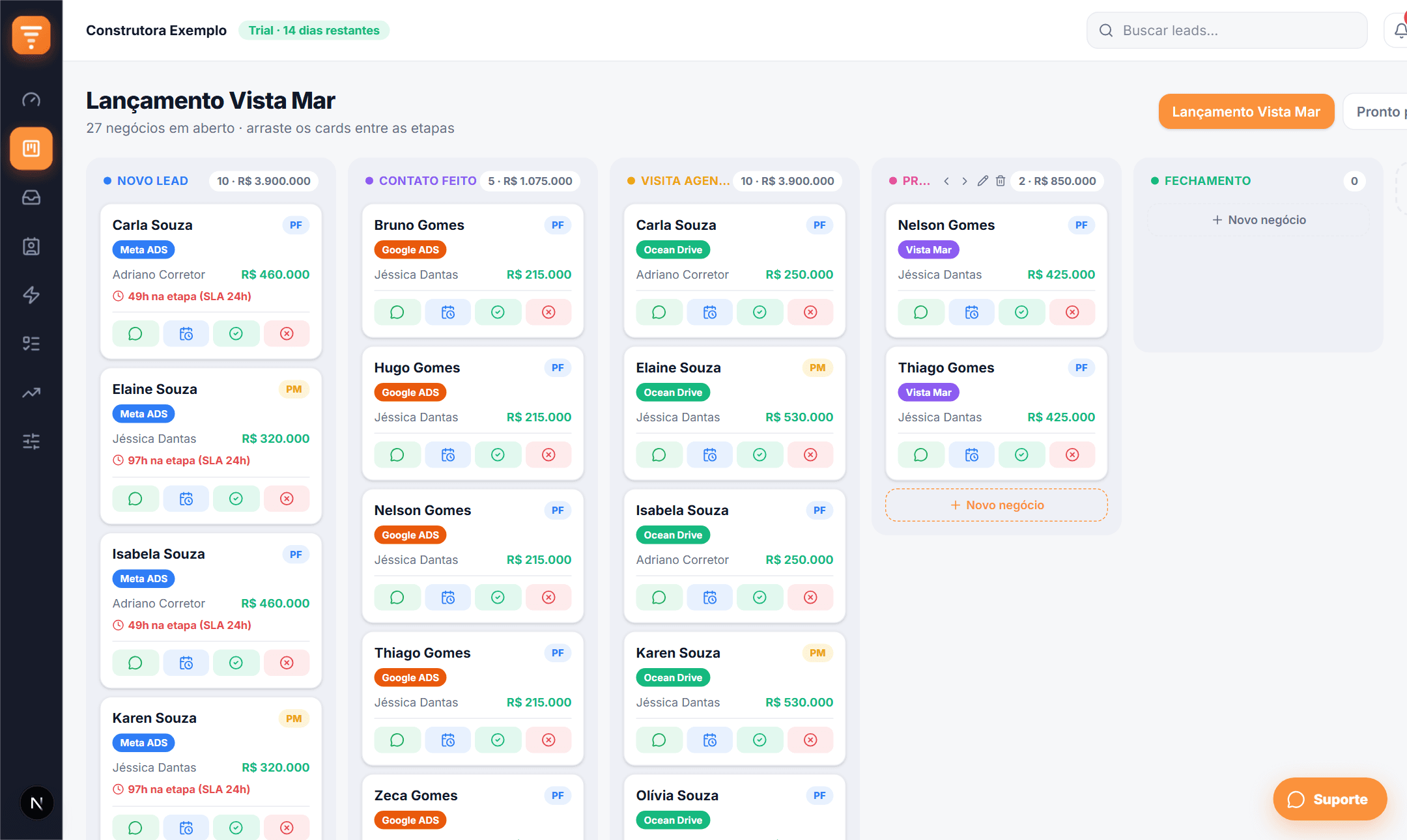The height and width of the screenshot is (840, 1407).
Task: Mark Isabela Souza Ocean Drive deal as lost
Action: tap(810, 597)
